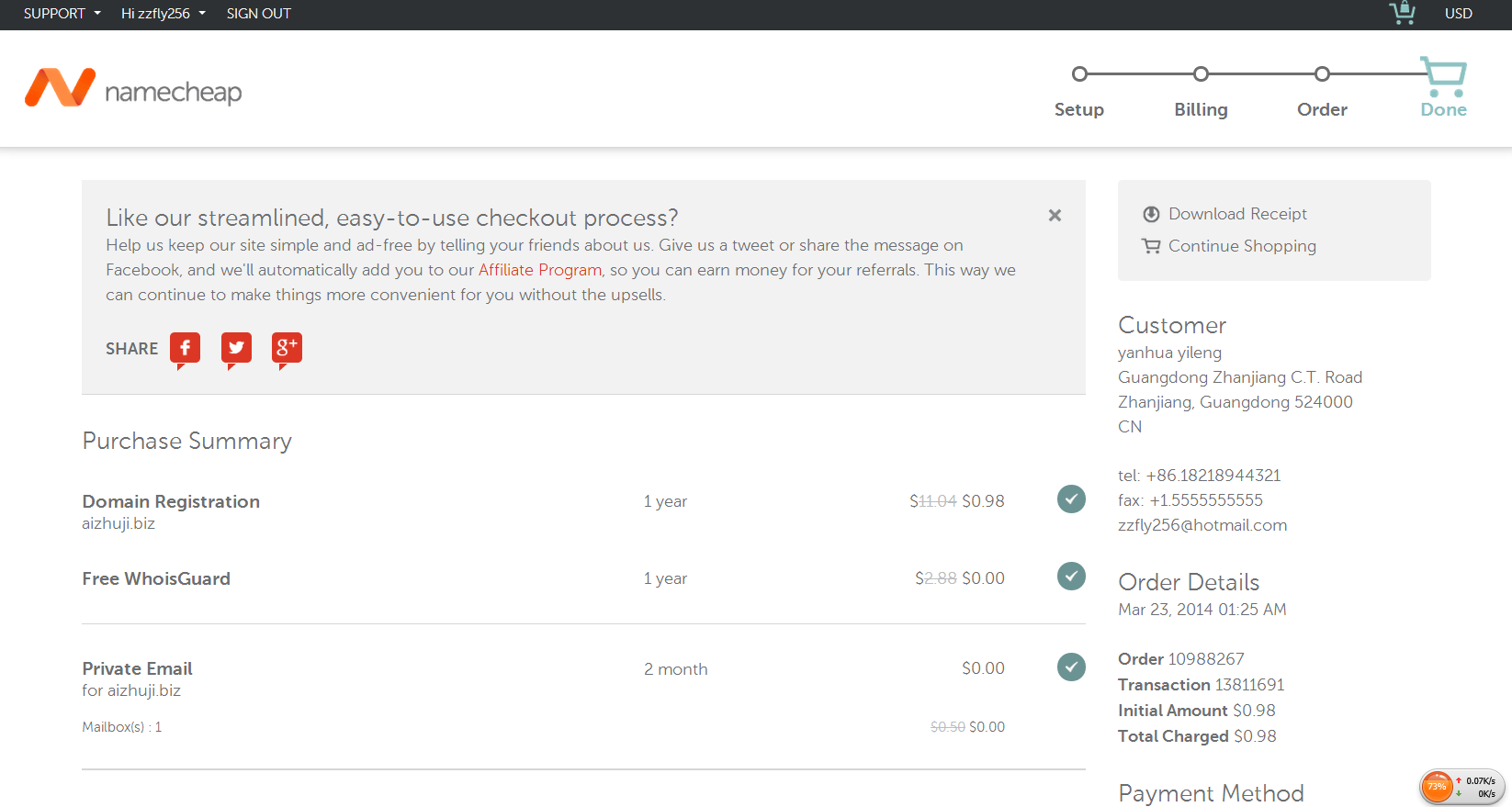Go to the Billing step label
Image resolution: width=1512 pixels, height=807 pixels.
1201,109
